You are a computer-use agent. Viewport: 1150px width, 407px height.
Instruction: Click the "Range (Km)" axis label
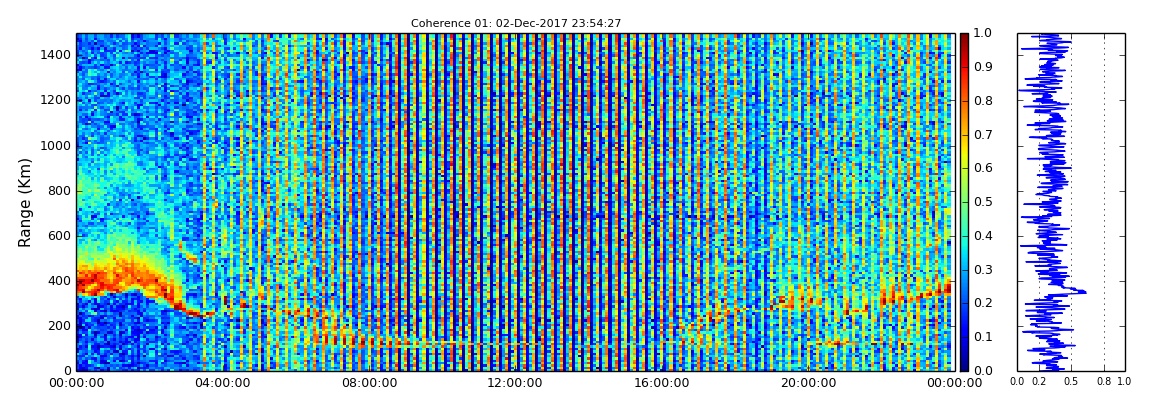coord(25,202)
